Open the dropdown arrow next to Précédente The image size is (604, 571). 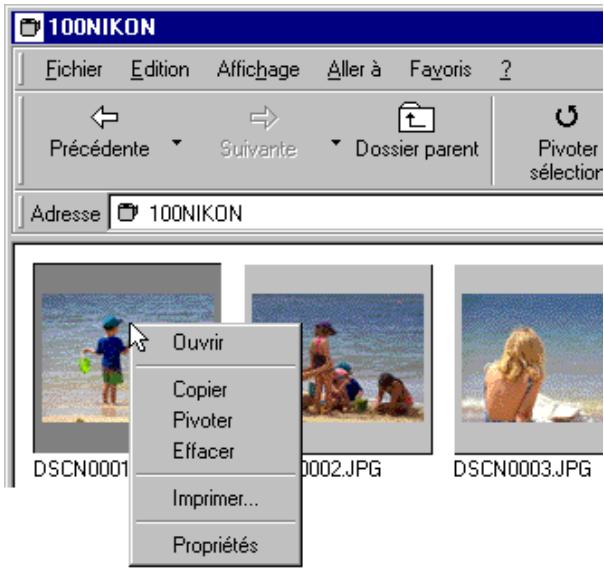point(176,143)
